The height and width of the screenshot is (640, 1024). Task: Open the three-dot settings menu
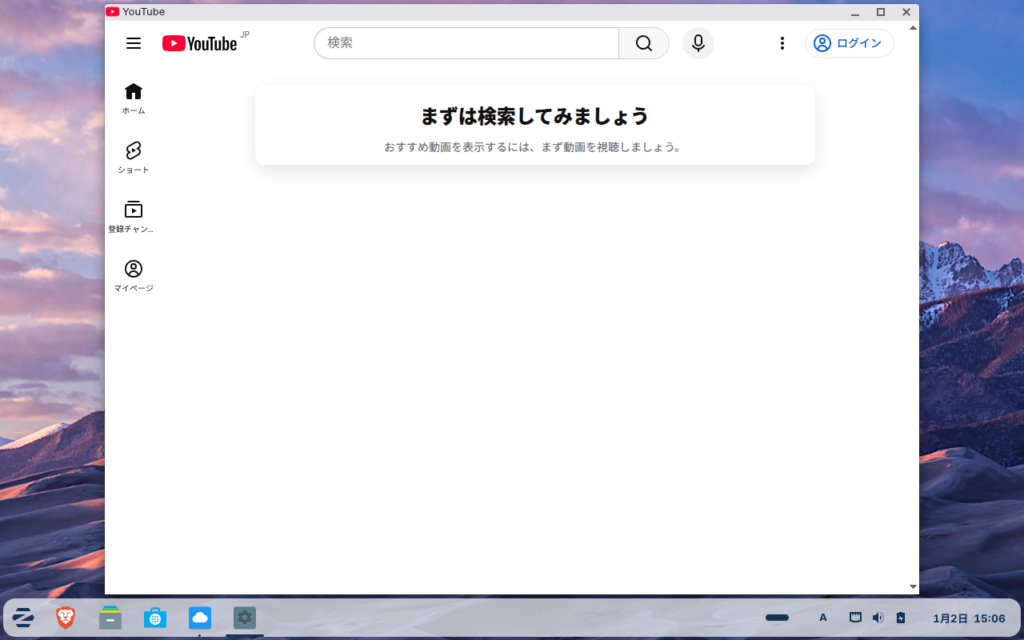click(x=782, y=43)
